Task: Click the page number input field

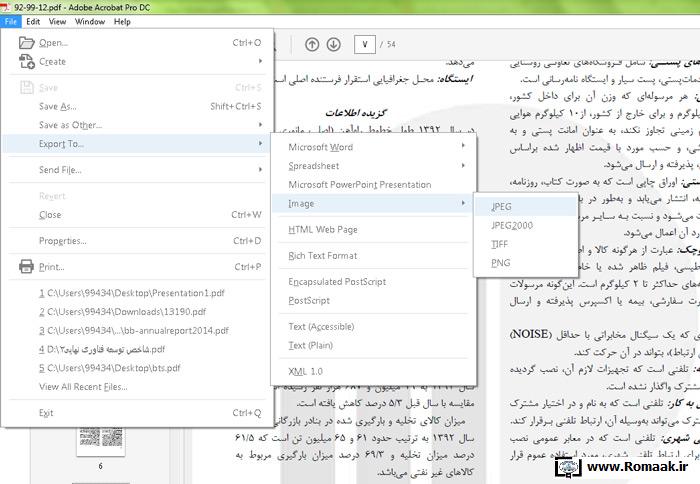Action: 365,44
